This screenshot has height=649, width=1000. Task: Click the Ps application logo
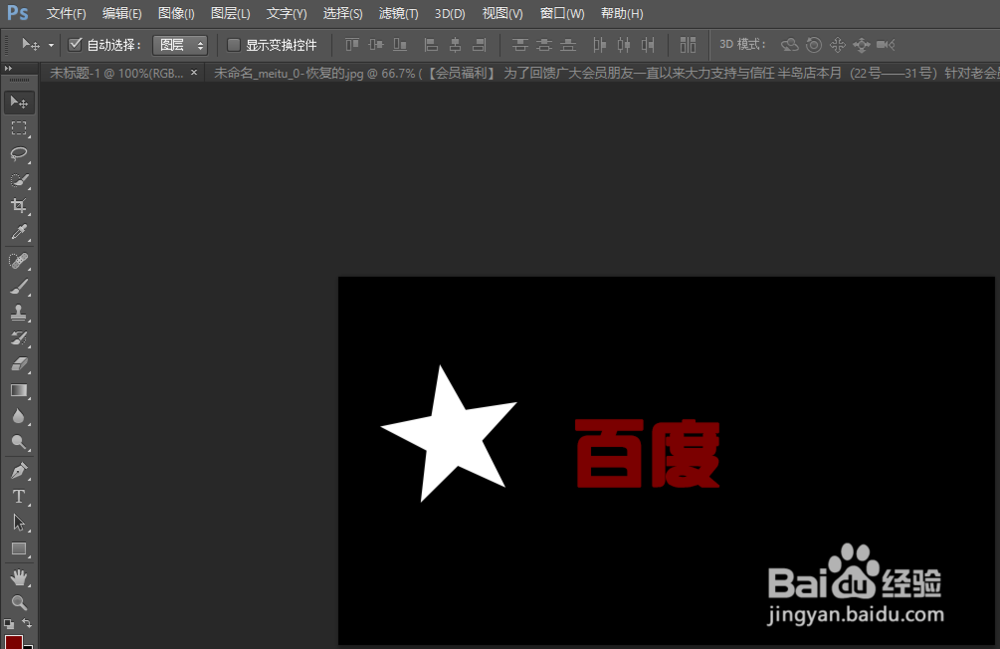click(x=17, y=13)
